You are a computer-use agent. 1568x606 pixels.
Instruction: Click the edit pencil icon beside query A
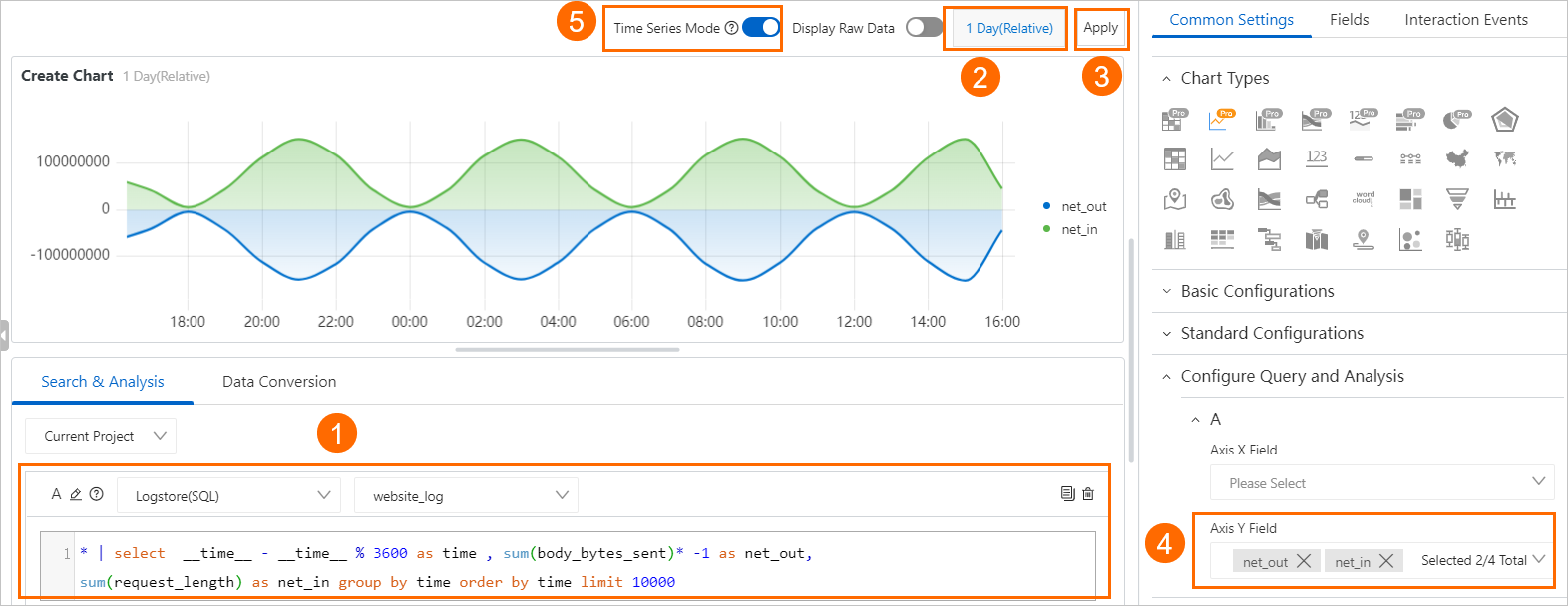click(x=75, y=494)
